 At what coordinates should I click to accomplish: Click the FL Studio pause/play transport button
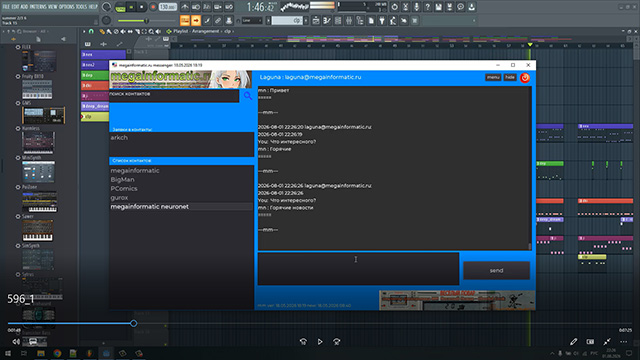click(x=131, y=7)
